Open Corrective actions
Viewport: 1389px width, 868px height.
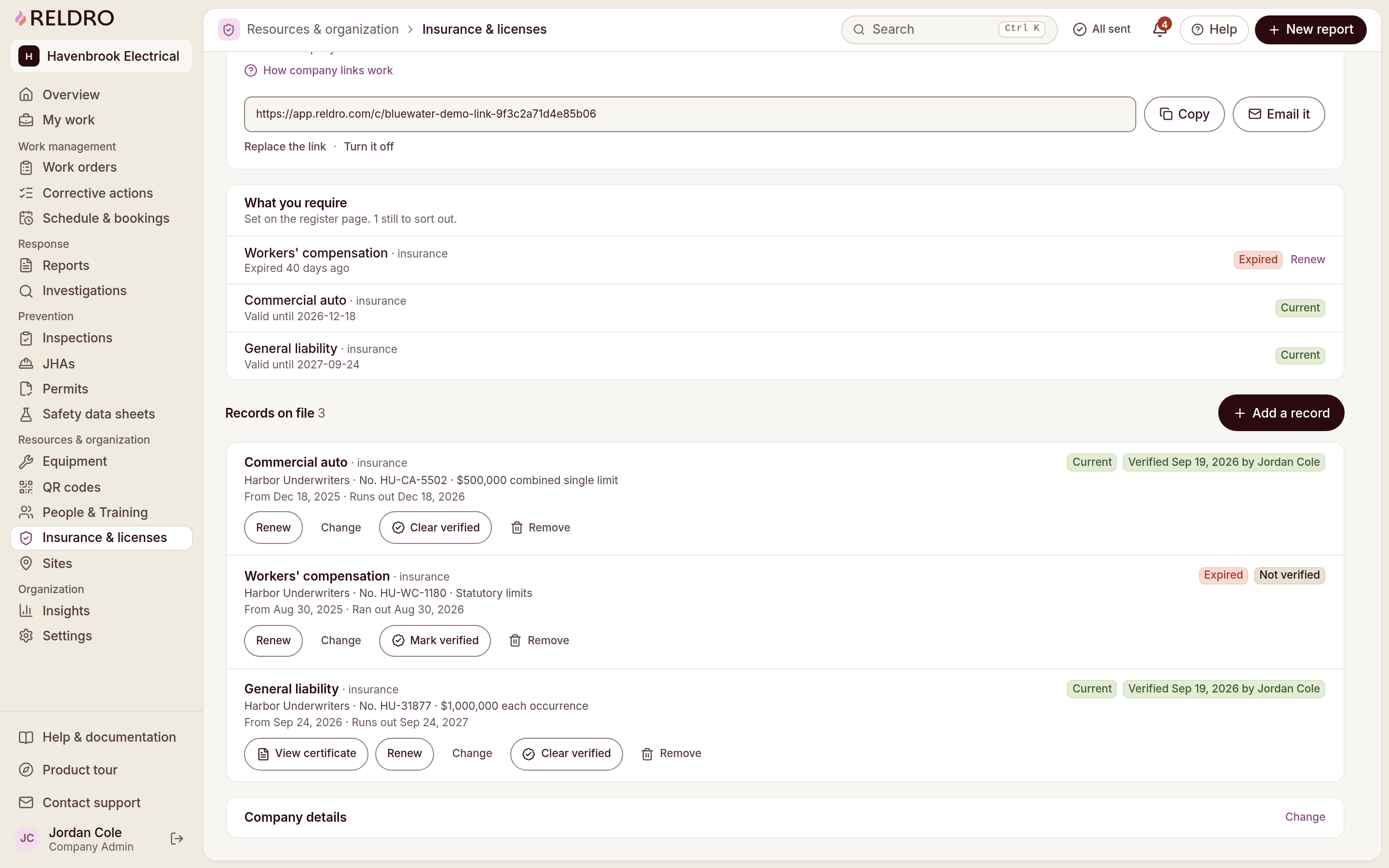(101, 193)
